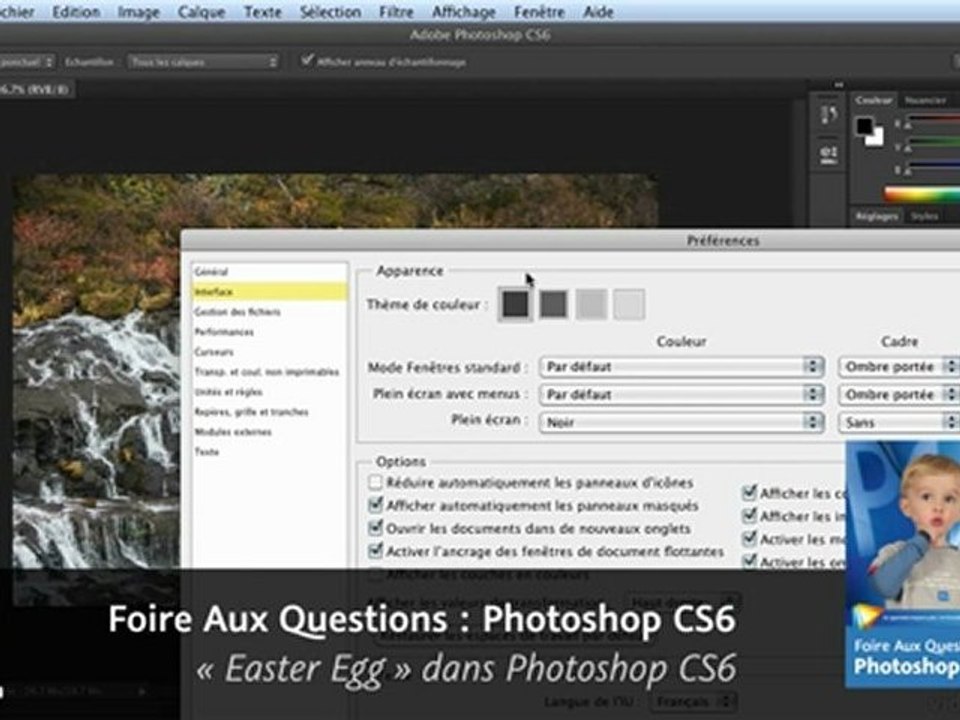Open the Calque menu

coord(201,12)
